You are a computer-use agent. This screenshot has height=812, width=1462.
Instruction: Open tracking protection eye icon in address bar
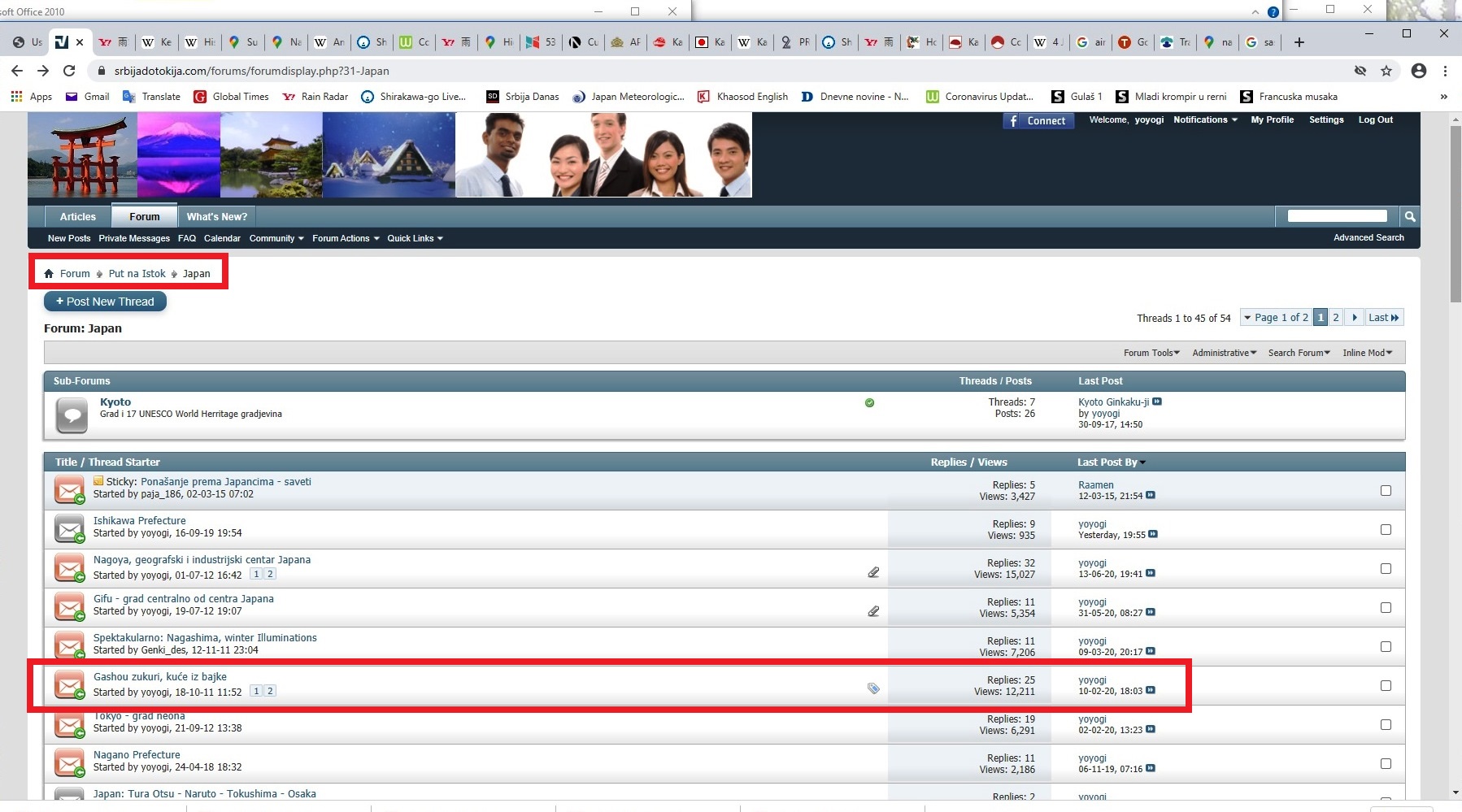[1360, 71]
